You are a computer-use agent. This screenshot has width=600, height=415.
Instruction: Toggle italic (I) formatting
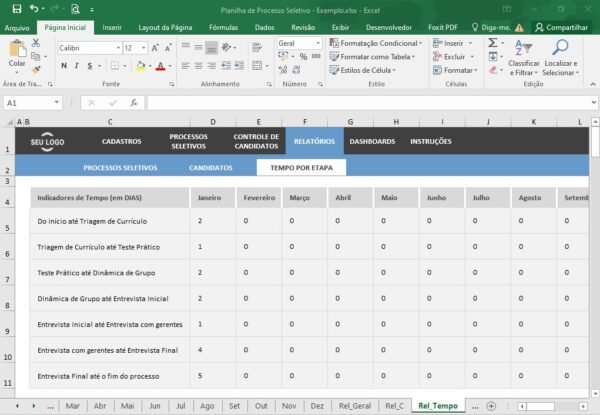(x=77, y=66)
